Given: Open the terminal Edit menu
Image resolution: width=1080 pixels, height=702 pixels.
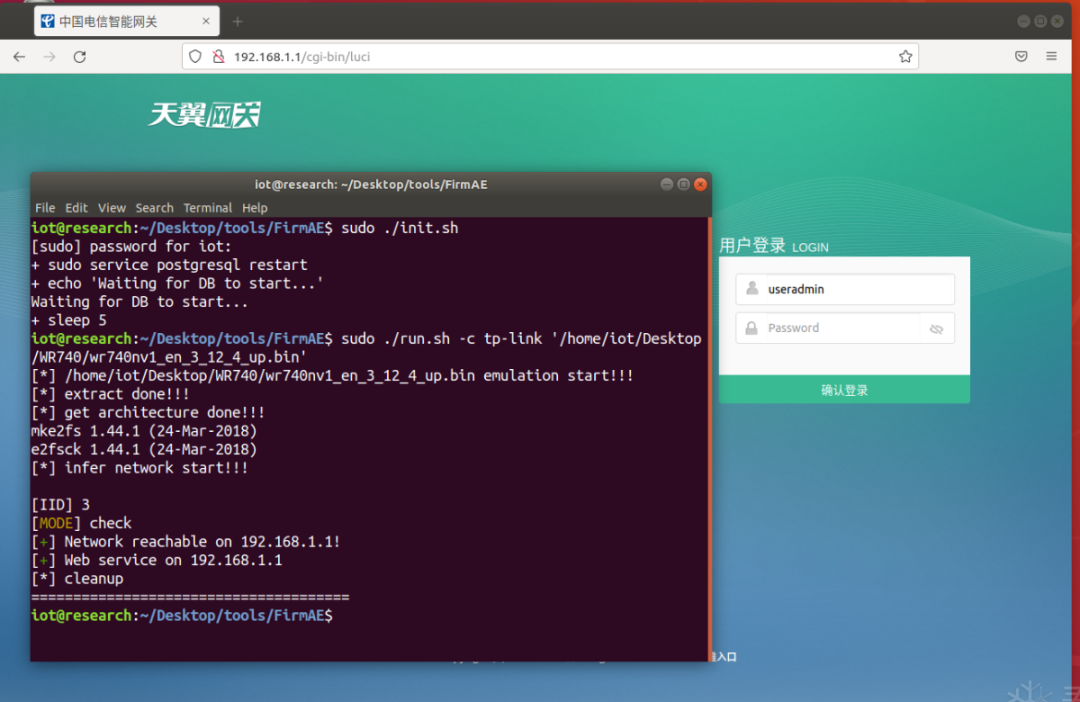Looking at the screenshot, I should coord(76,207).
